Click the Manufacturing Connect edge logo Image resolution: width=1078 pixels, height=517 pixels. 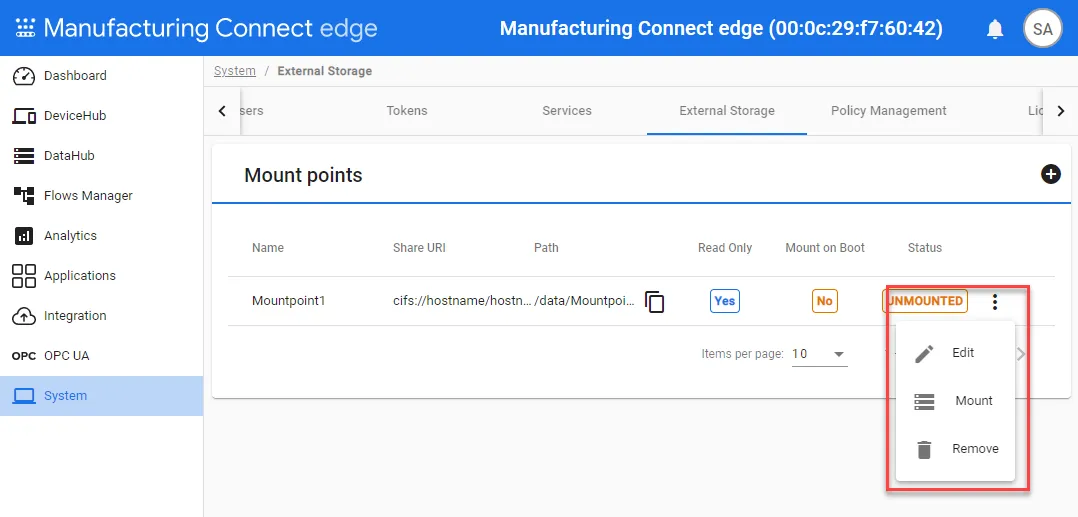pos(196,28)
